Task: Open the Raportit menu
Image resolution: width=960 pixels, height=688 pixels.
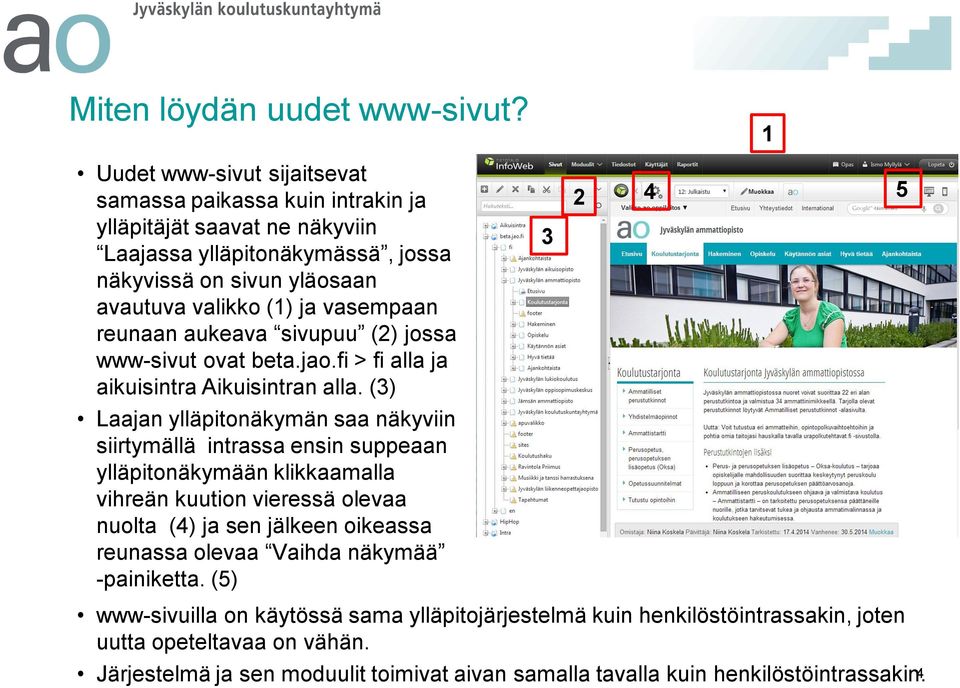Action: click(x=687, y=165)
